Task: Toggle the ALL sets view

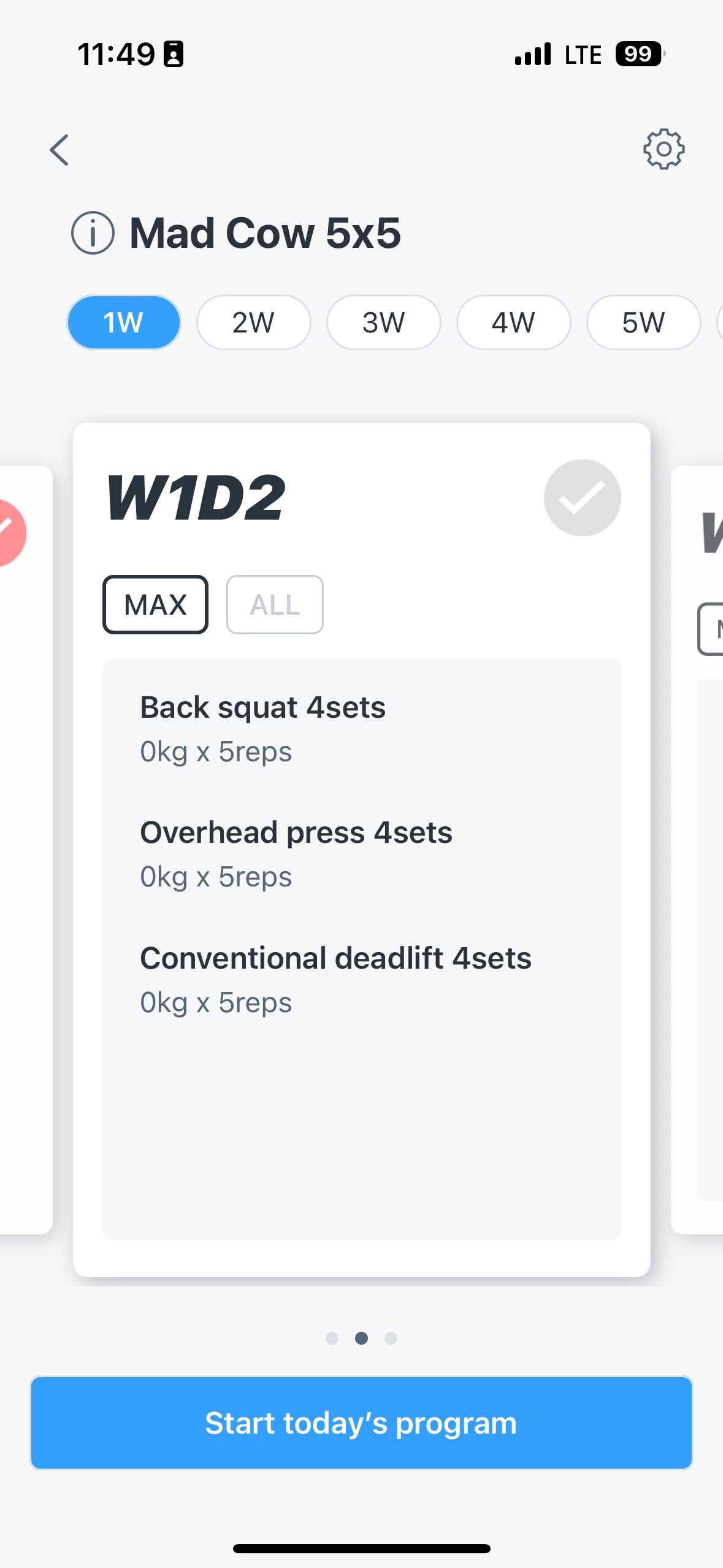Action: (275, 605)
